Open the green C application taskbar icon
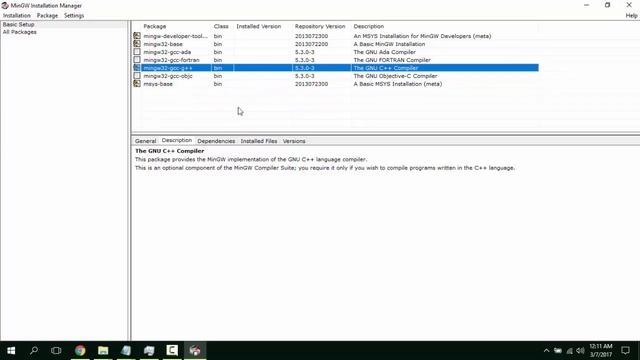 click(x=172, y=350)
